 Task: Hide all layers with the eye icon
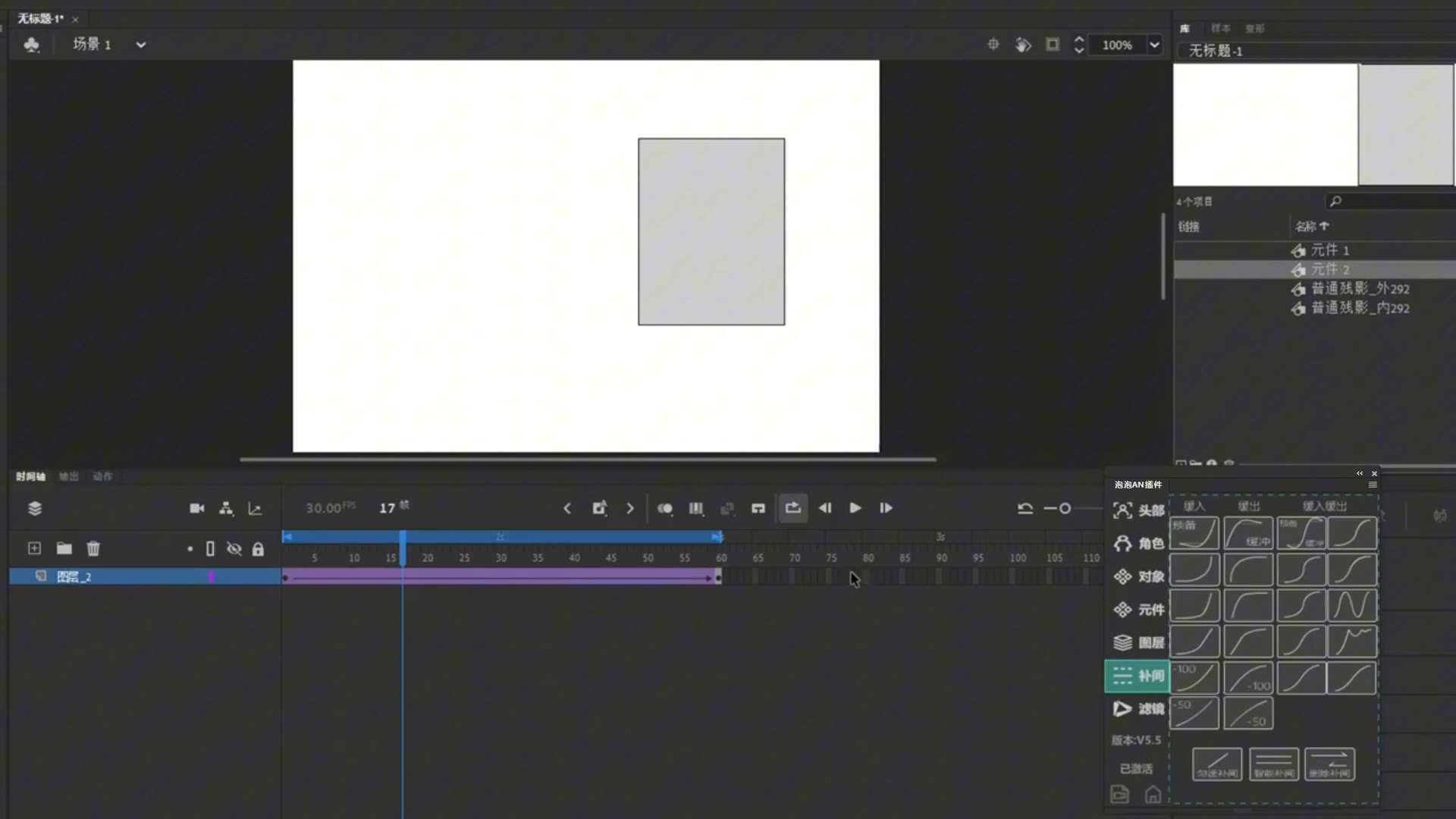(234, 548)
